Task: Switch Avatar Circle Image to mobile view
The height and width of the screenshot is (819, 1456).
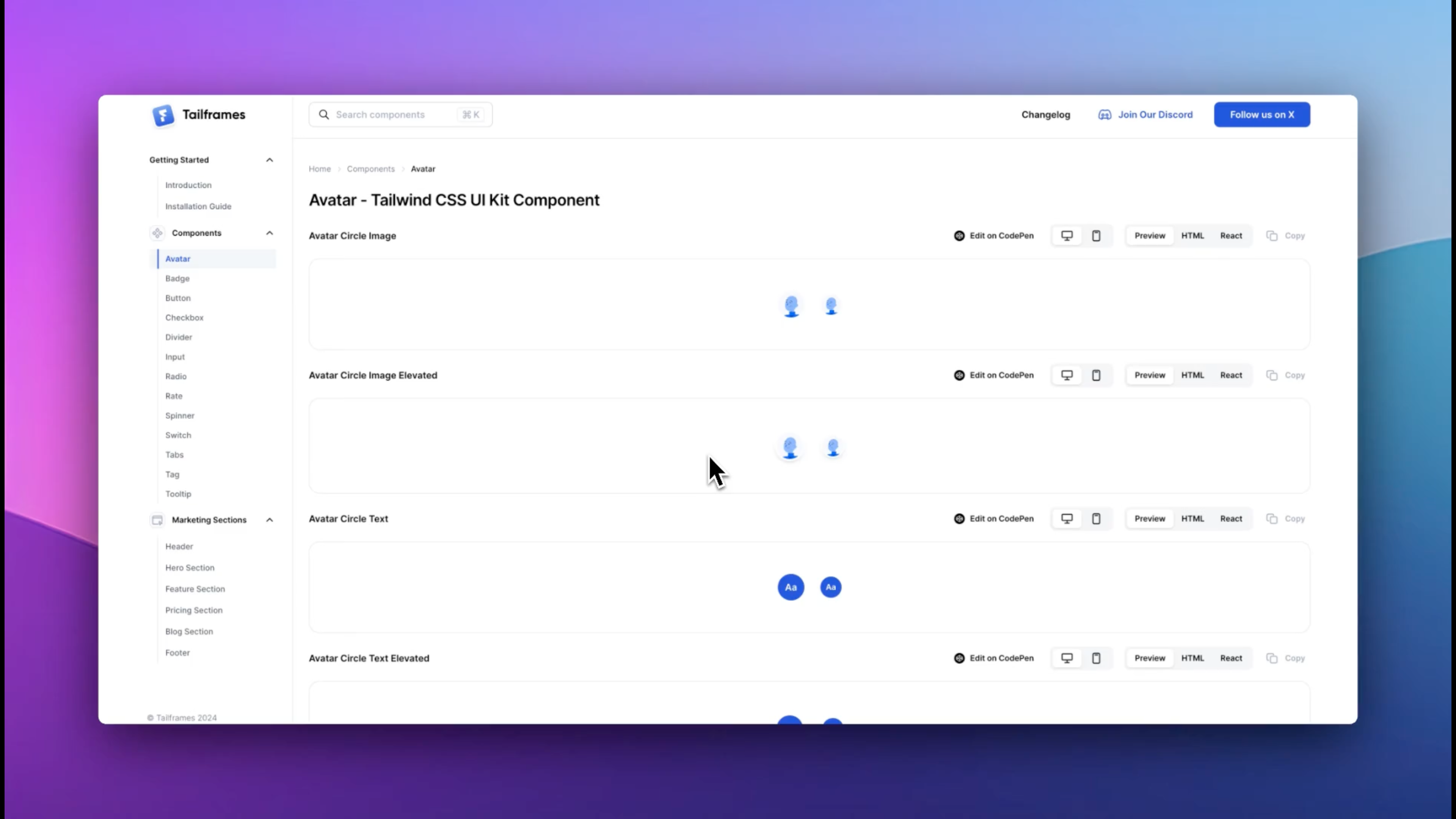Action: coord(1096,236)
